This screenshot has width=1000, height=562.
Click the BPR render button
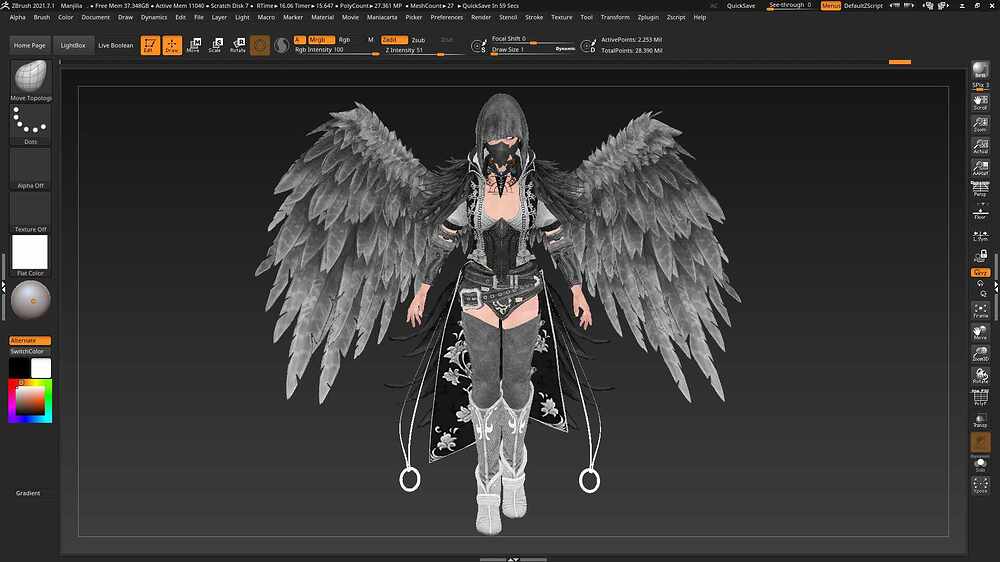coord(980,70)
